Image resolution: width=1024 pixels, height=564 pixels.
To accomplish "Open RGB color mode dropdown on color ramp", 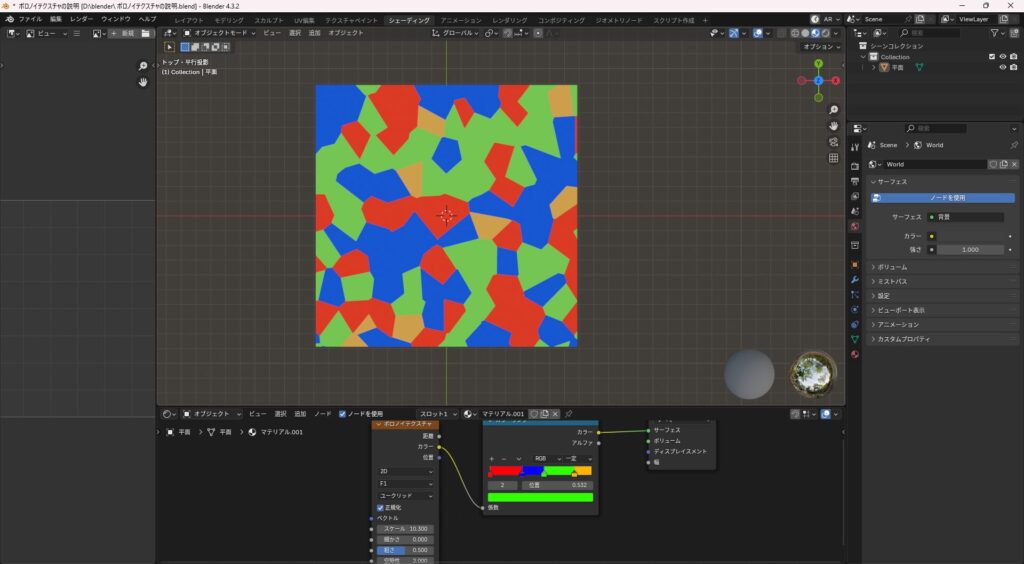I will pos(547,459).
